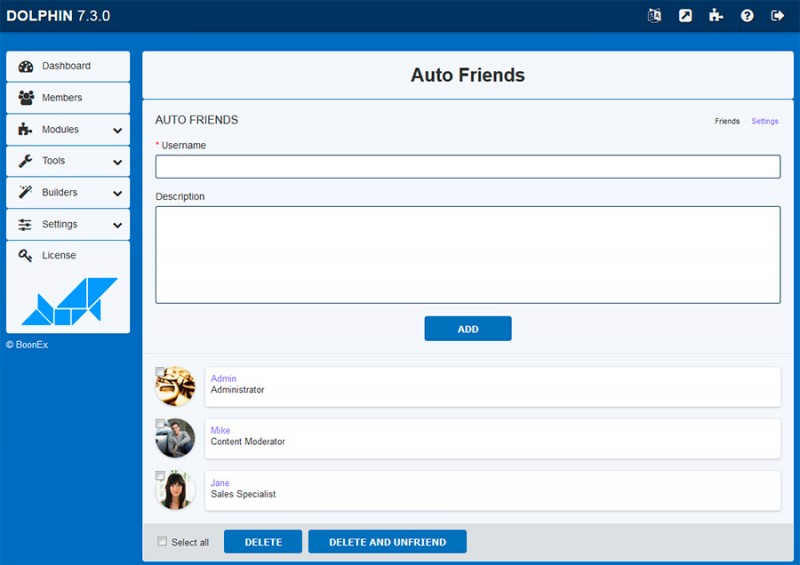The image size is (800, 565).
Task: Focus the Description text area
Action: coord(468,255)
